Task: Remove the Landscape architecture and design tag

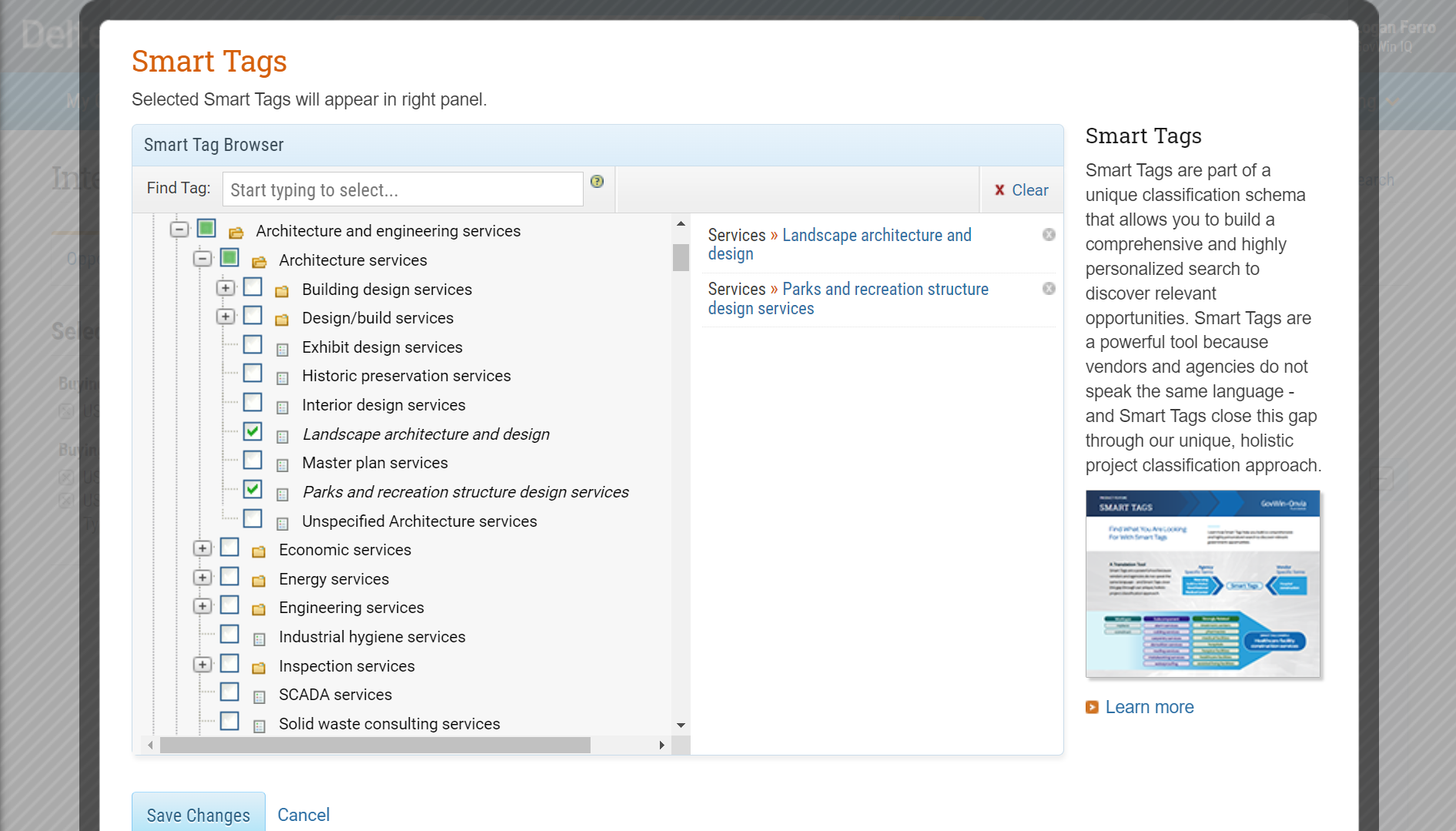Action: click(x=1049, y=235)
